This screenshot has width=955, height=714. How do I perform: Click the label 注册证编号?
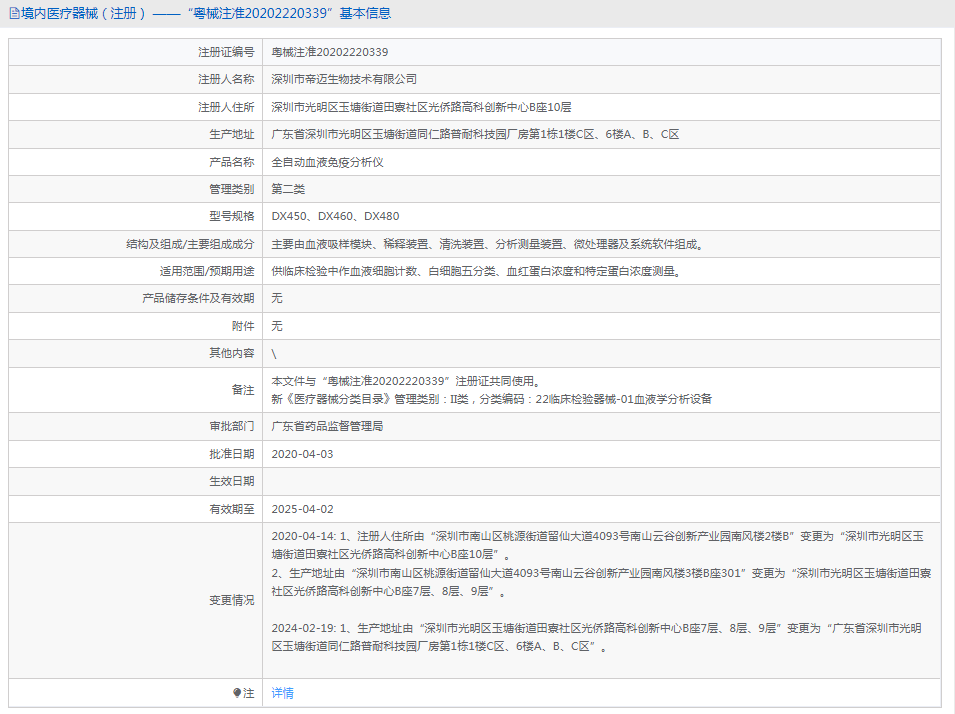(x=226, y=52)
